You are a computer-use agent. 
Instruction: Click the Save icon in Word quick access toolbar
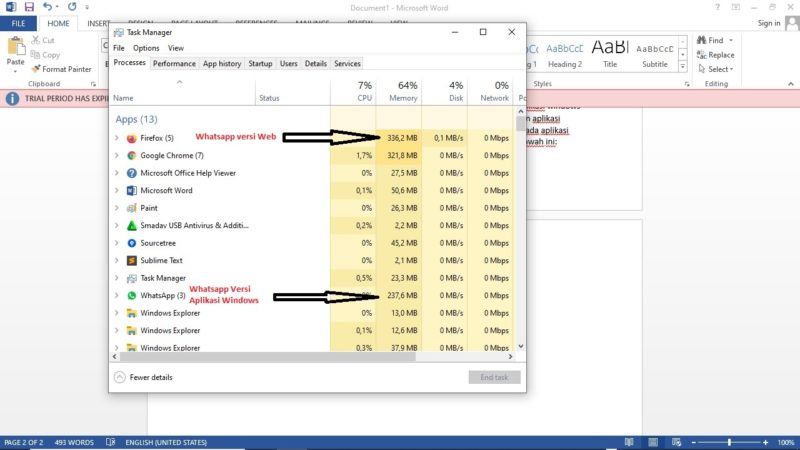tap(29, 7)
